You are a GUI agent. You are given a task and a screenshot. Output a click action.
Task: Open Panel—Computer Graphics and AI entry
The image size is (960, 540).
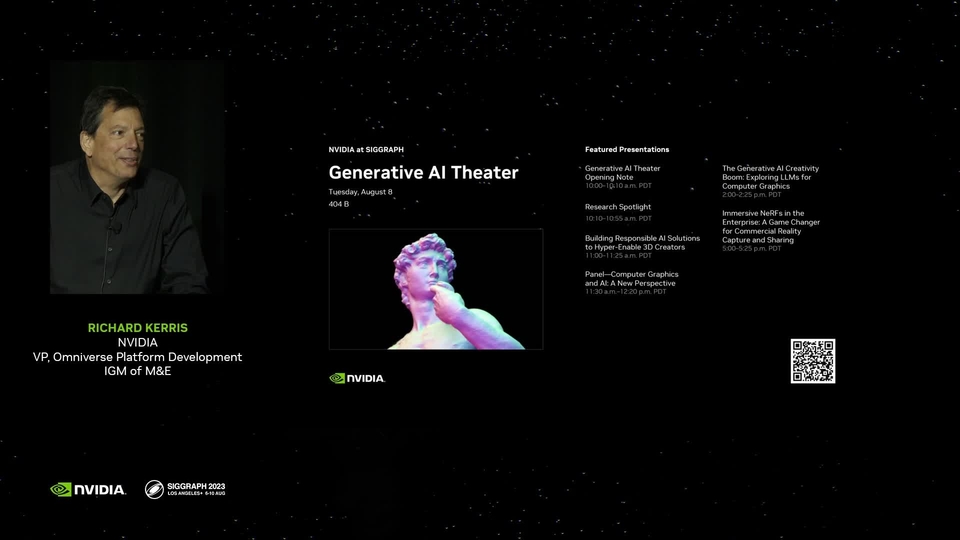[632, 283]
